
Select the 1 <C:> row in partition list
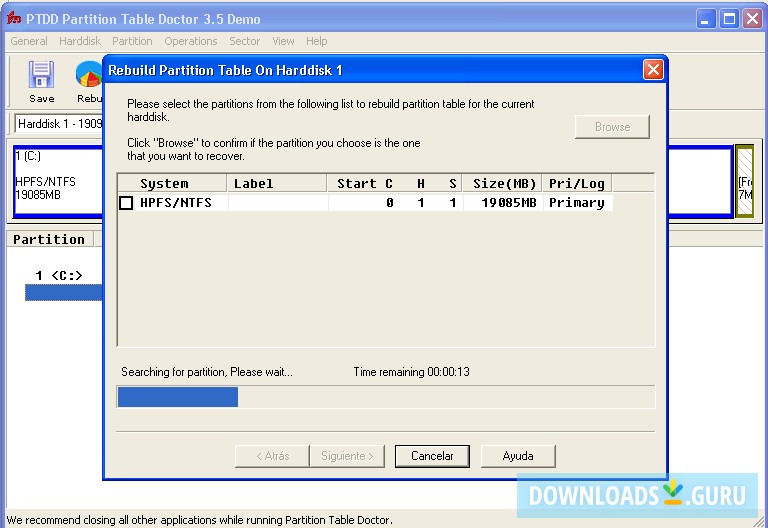click(59, 276)
